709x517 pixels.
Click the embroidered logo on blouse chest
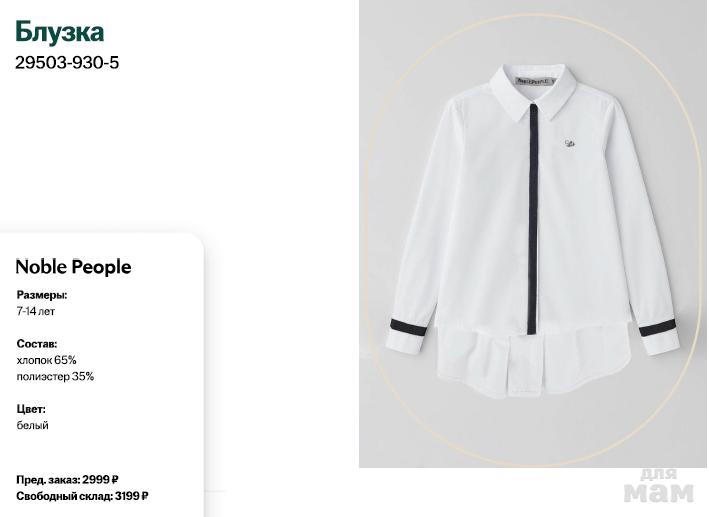click(x=570, y=144)
